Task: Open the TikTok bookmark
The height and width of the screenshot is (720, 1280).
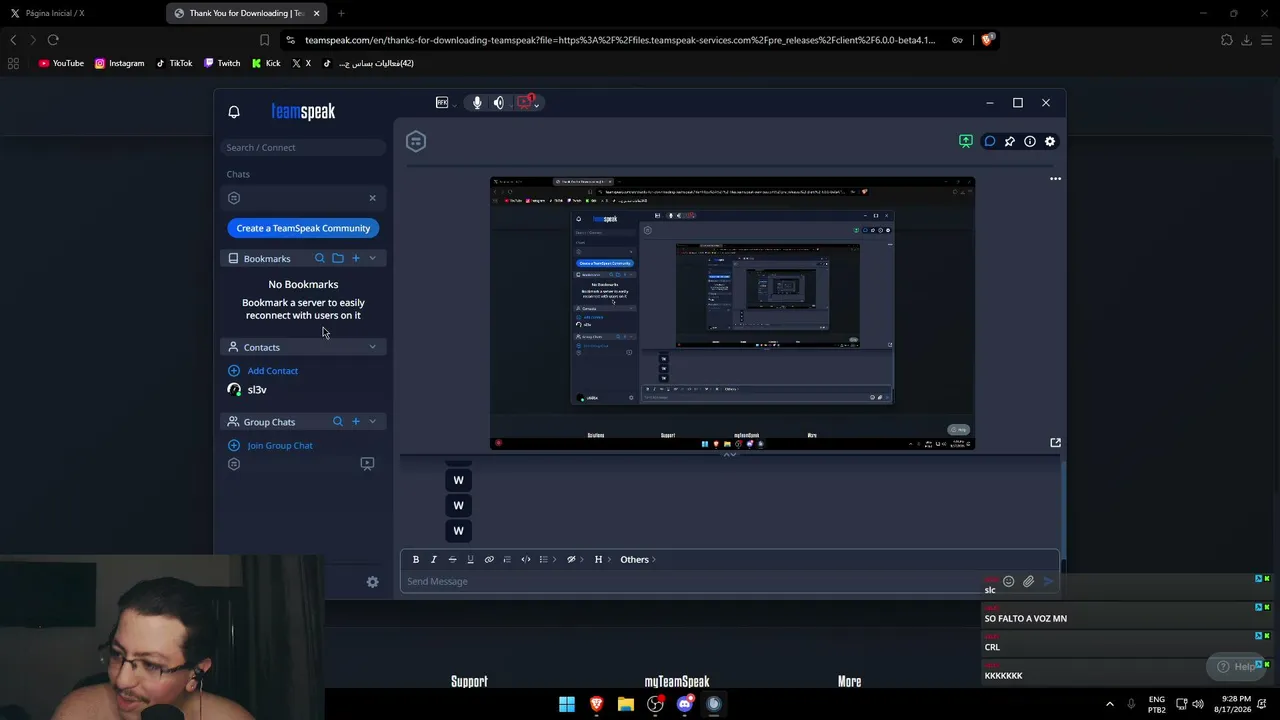Action: [174, 63]
